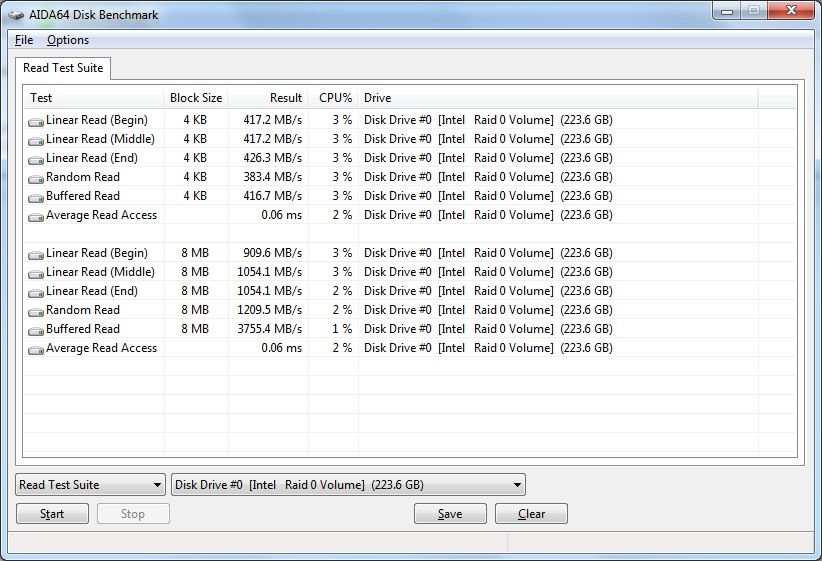This screenshot has height=561, width=822.
Task: Clear the results list
Action: pos(531,514)
